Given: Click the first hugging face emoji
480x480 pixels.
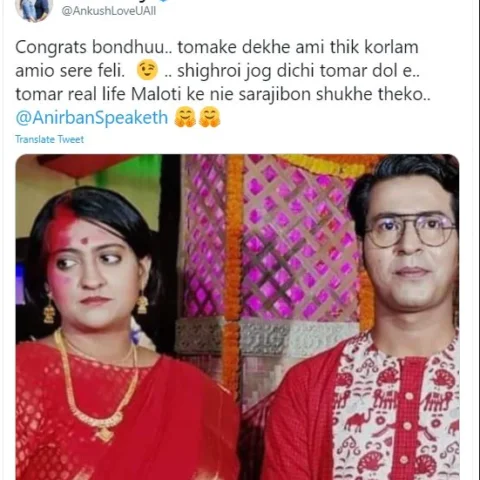Looking at the screenshot, I should tap(186, 117).
